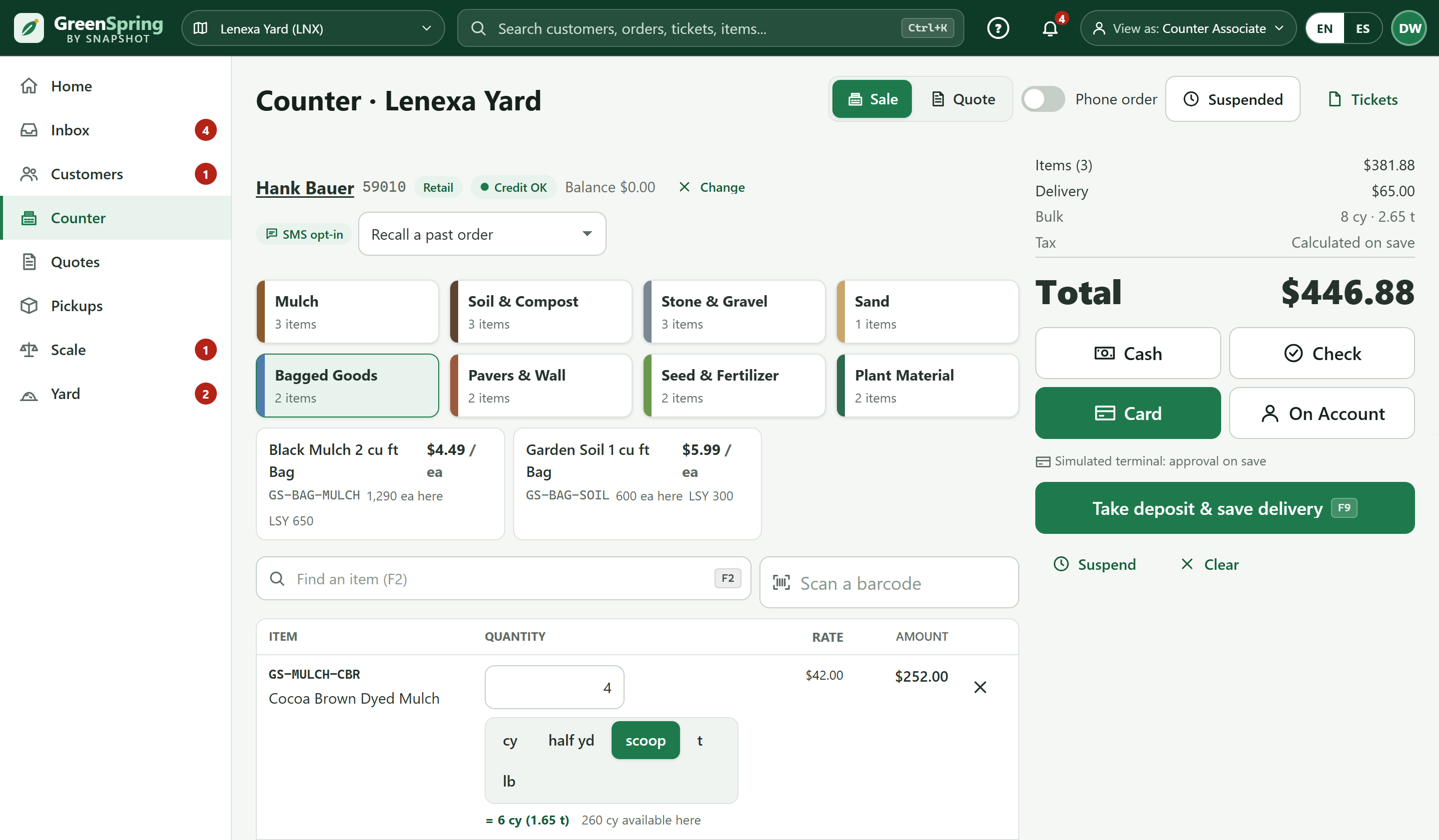The width and height of the screenshot is (1439, 840).
Task: Click the Find an item search field
Action: 503,579
